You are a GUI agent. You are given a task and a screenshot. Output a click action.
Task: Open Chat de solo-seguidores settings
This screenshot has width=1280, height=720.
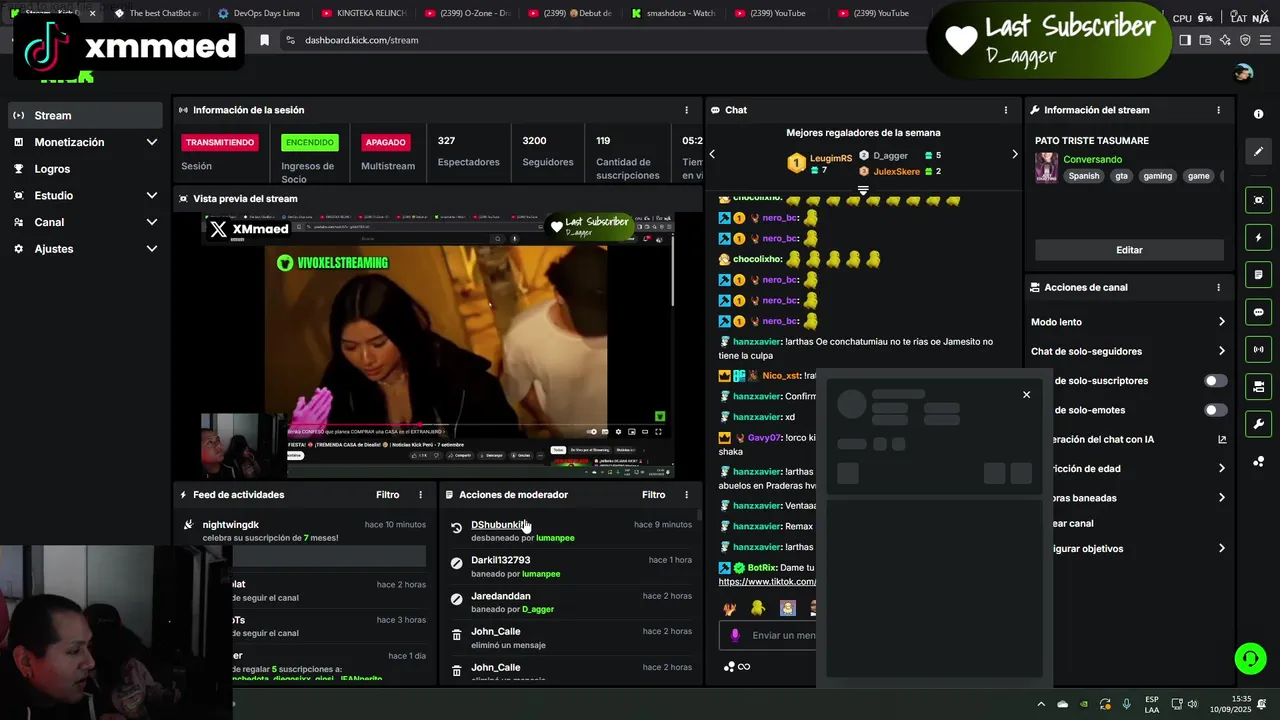tap(1128, 351)
